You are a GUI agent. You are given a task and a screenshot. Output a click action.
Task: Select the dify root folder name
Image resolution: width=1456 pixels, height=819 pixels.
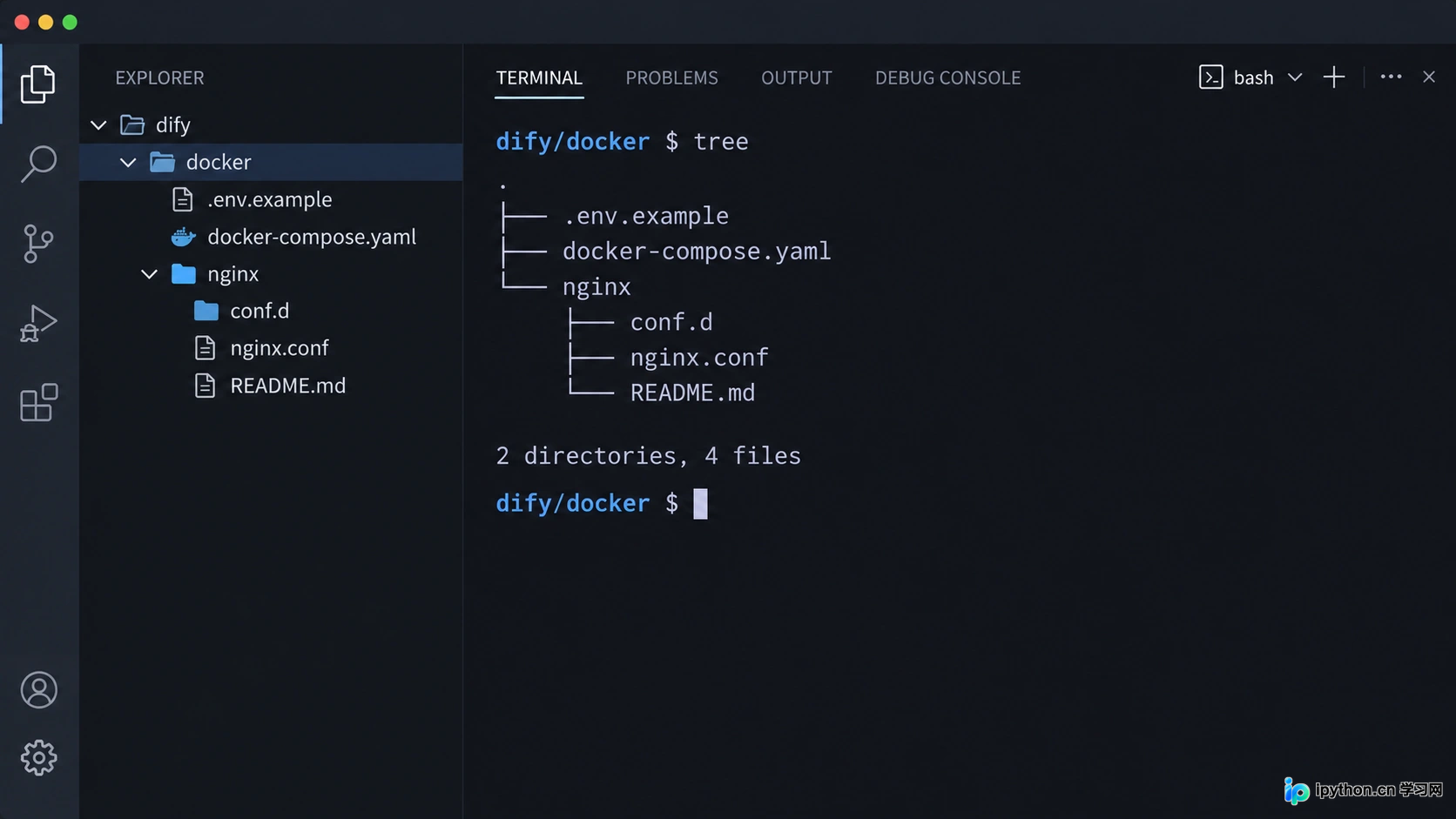click(172, 125)
